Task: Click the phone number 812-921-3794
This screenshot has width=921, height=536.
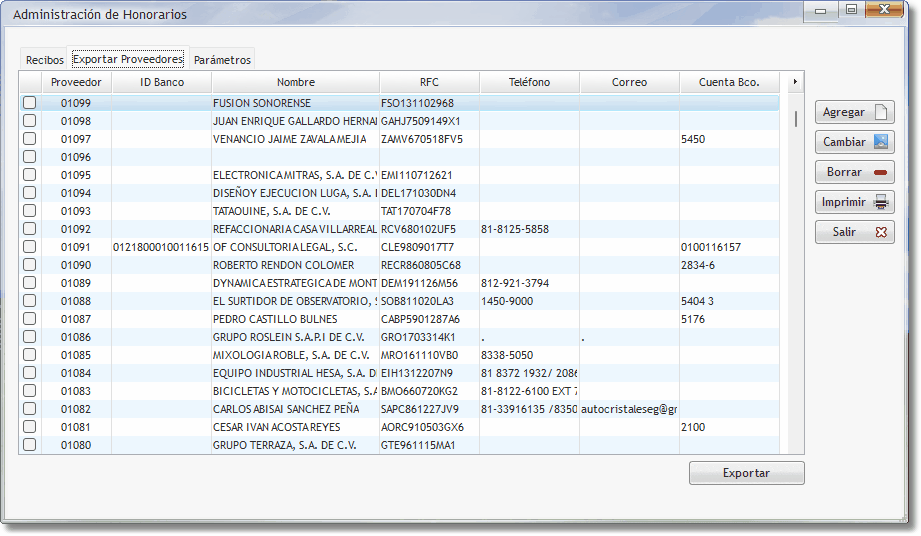Action: [529, 283]
